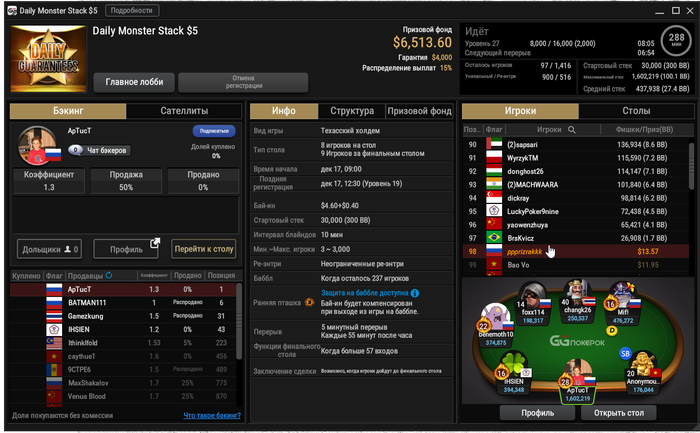Click the Перейти к столу button
700x433 pixels.
pos(204,249)
